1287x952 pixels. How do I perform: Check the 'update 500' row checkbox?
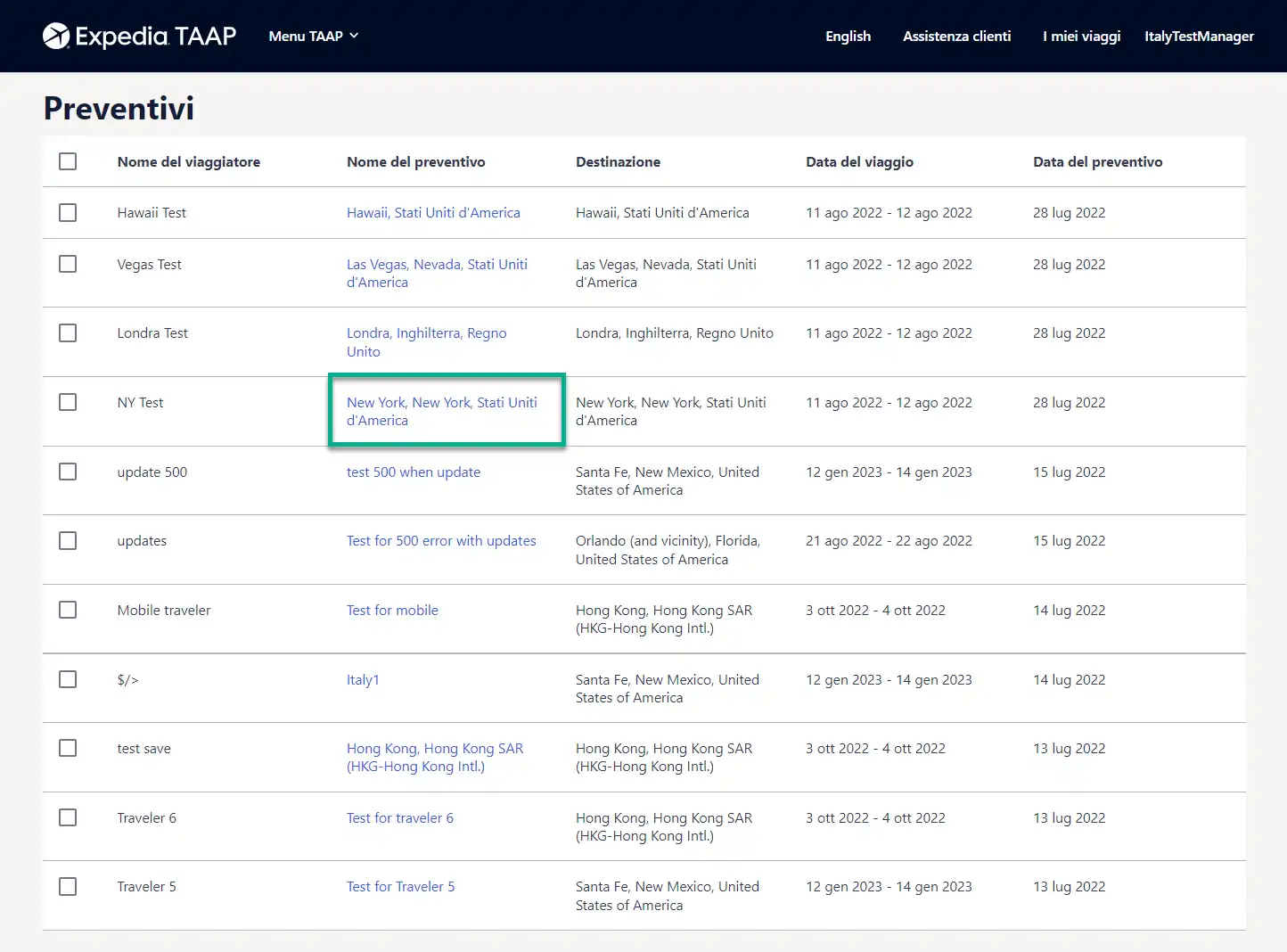68,472
